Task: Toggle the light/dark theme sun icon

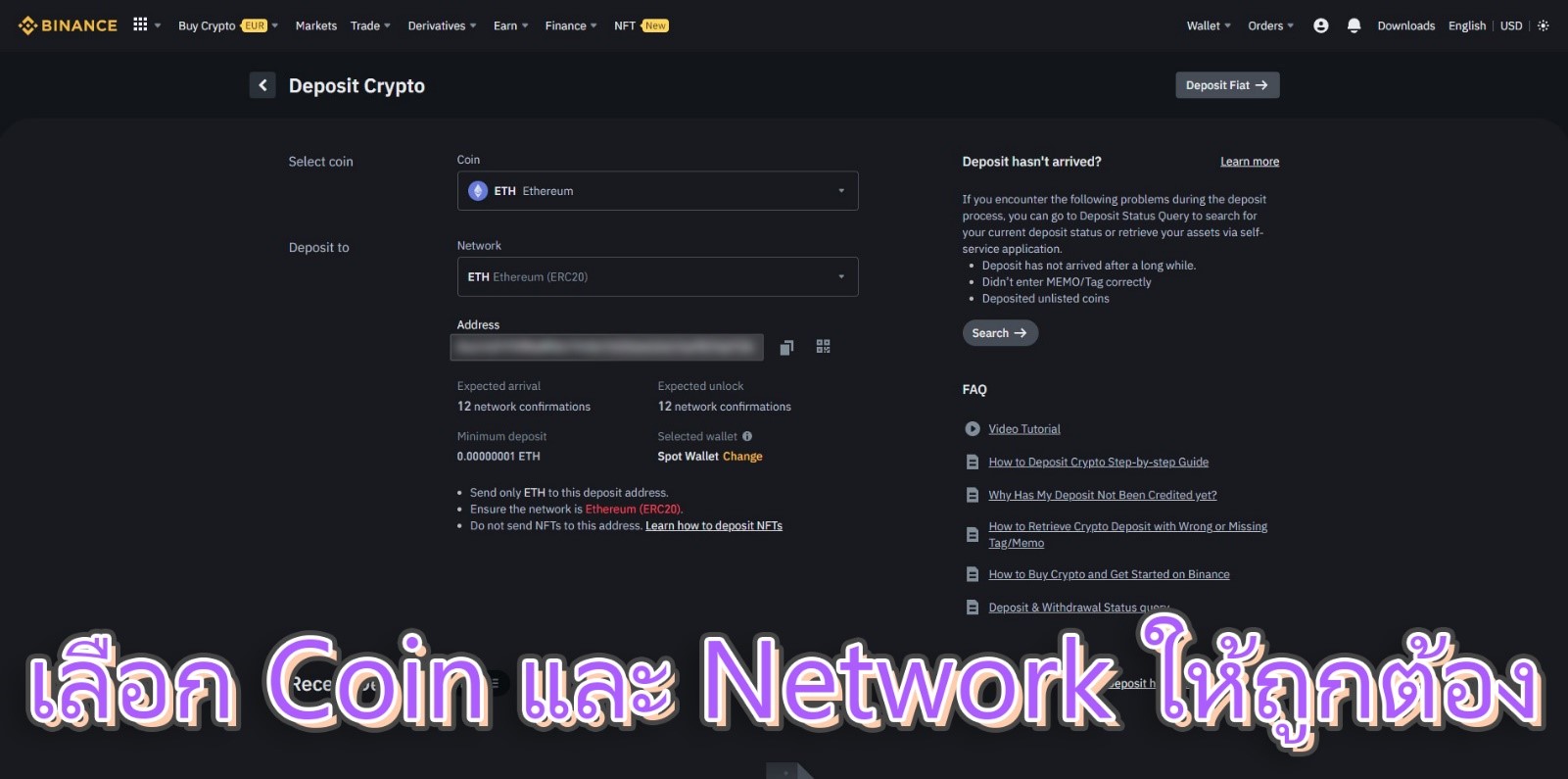Action: coord(1544,25)
